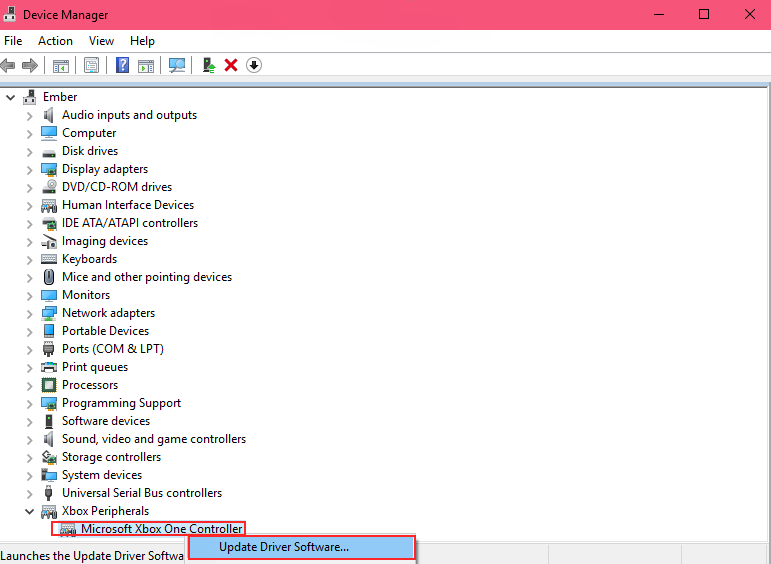Click the blue Help question mark icon
771x564 pixels.
pos(122,65)
